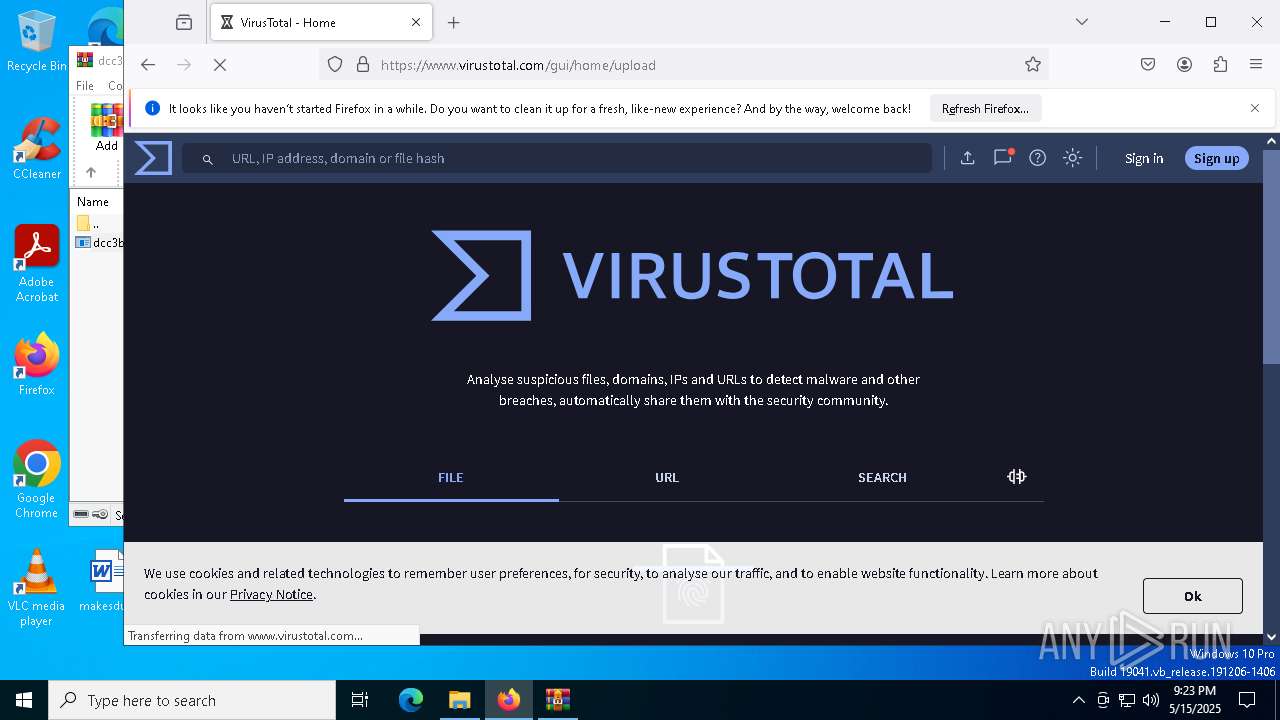Click the Sign in link
This screenshot has height=720, width=1280.
pyautogui.click(x=1144, y=158)
